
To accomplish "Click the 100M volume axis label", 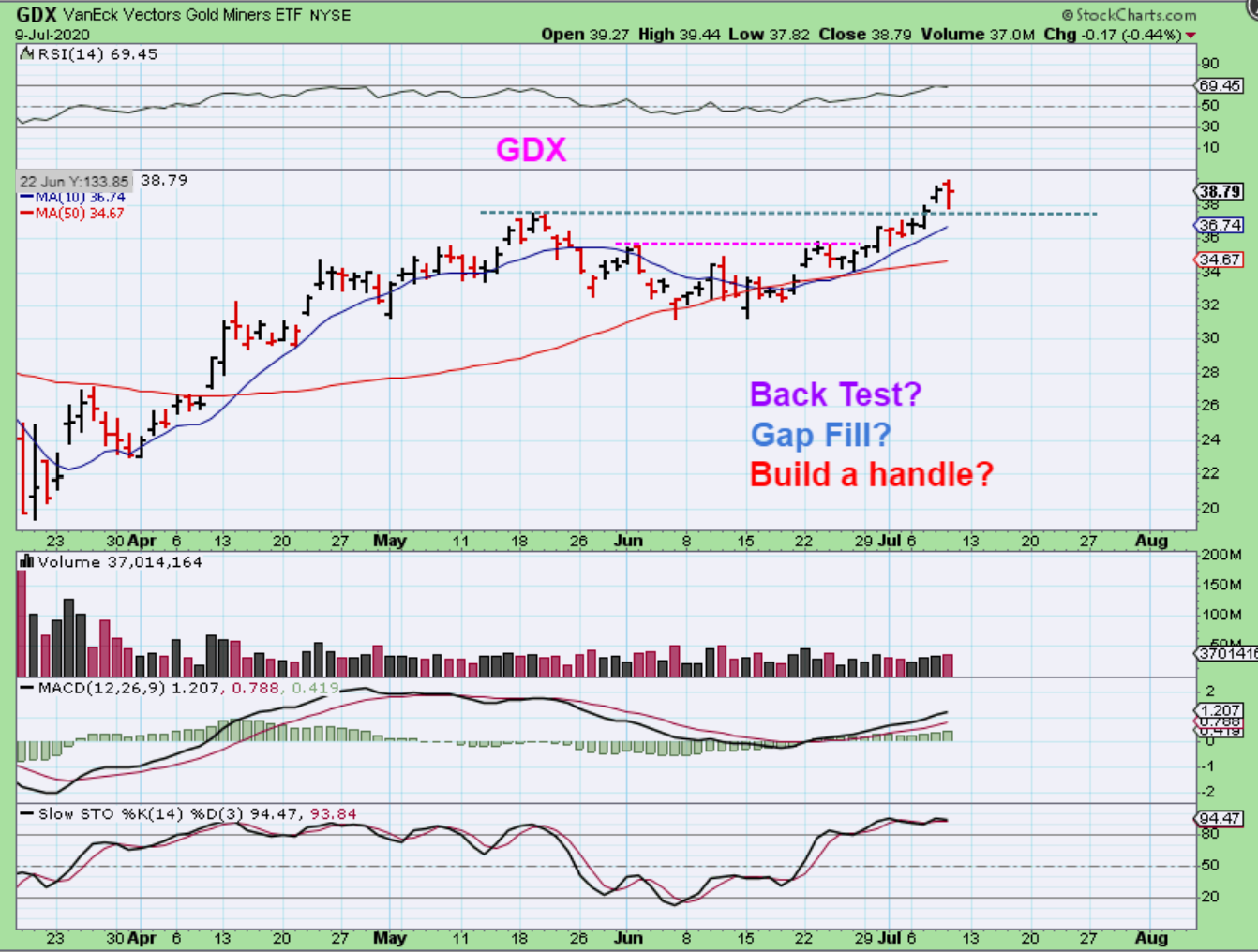I will coord(1221,615).
